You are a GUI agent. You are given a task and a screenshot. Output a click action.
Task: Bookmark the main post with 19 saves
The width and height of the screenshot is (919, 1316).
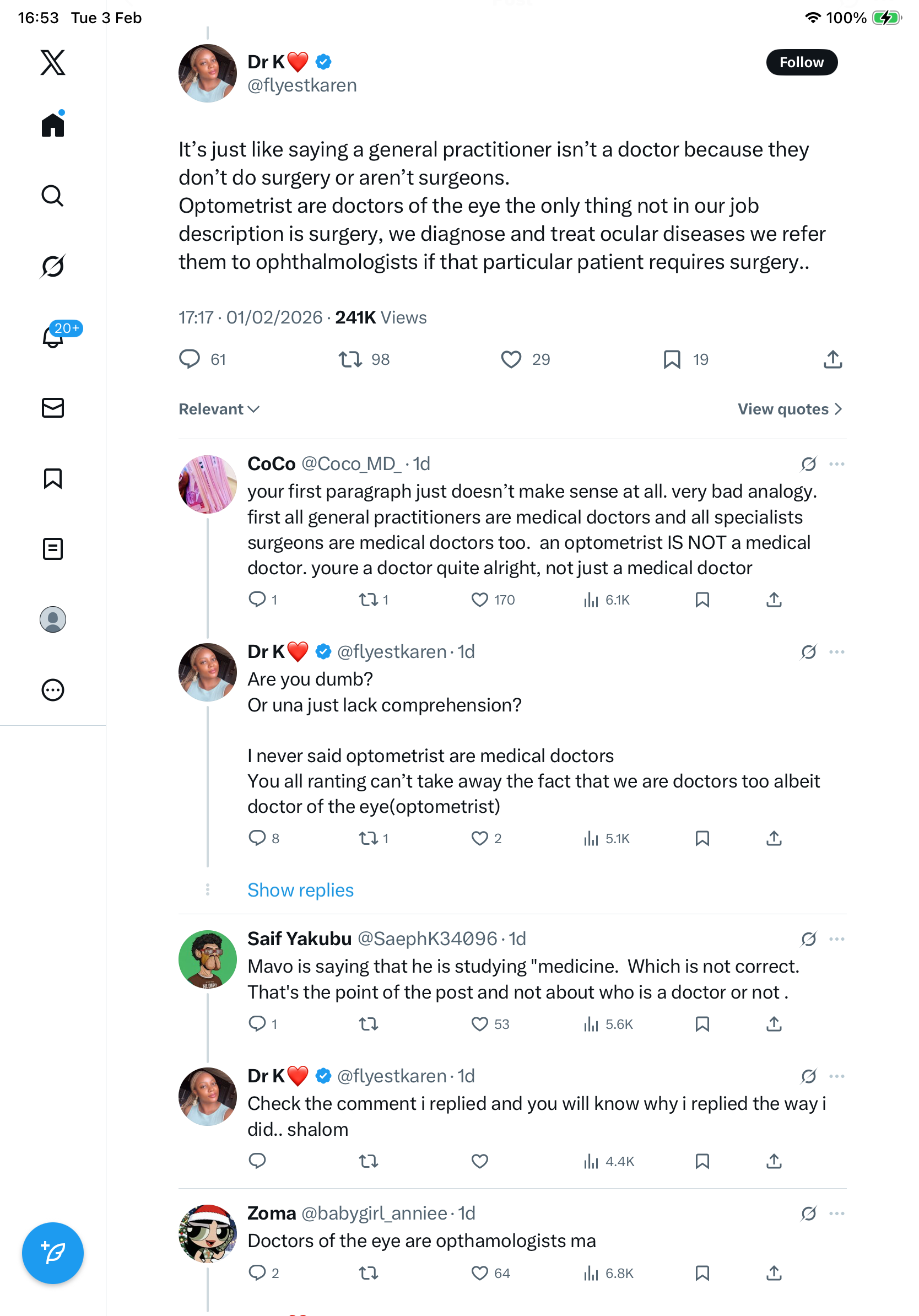click(672, 359)
